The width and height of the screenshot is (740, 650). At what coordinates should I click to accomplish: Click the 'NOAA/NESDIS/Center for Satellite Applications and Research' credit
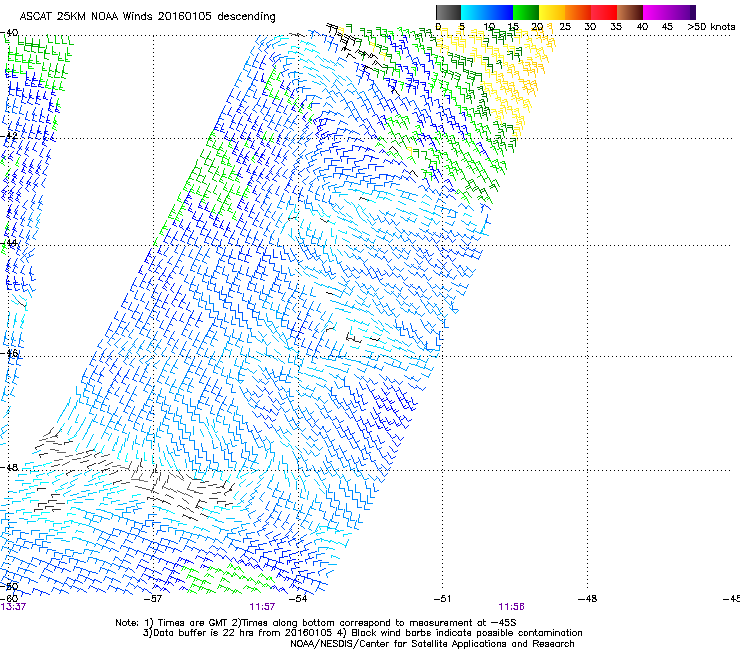click(x=432, y=644)
